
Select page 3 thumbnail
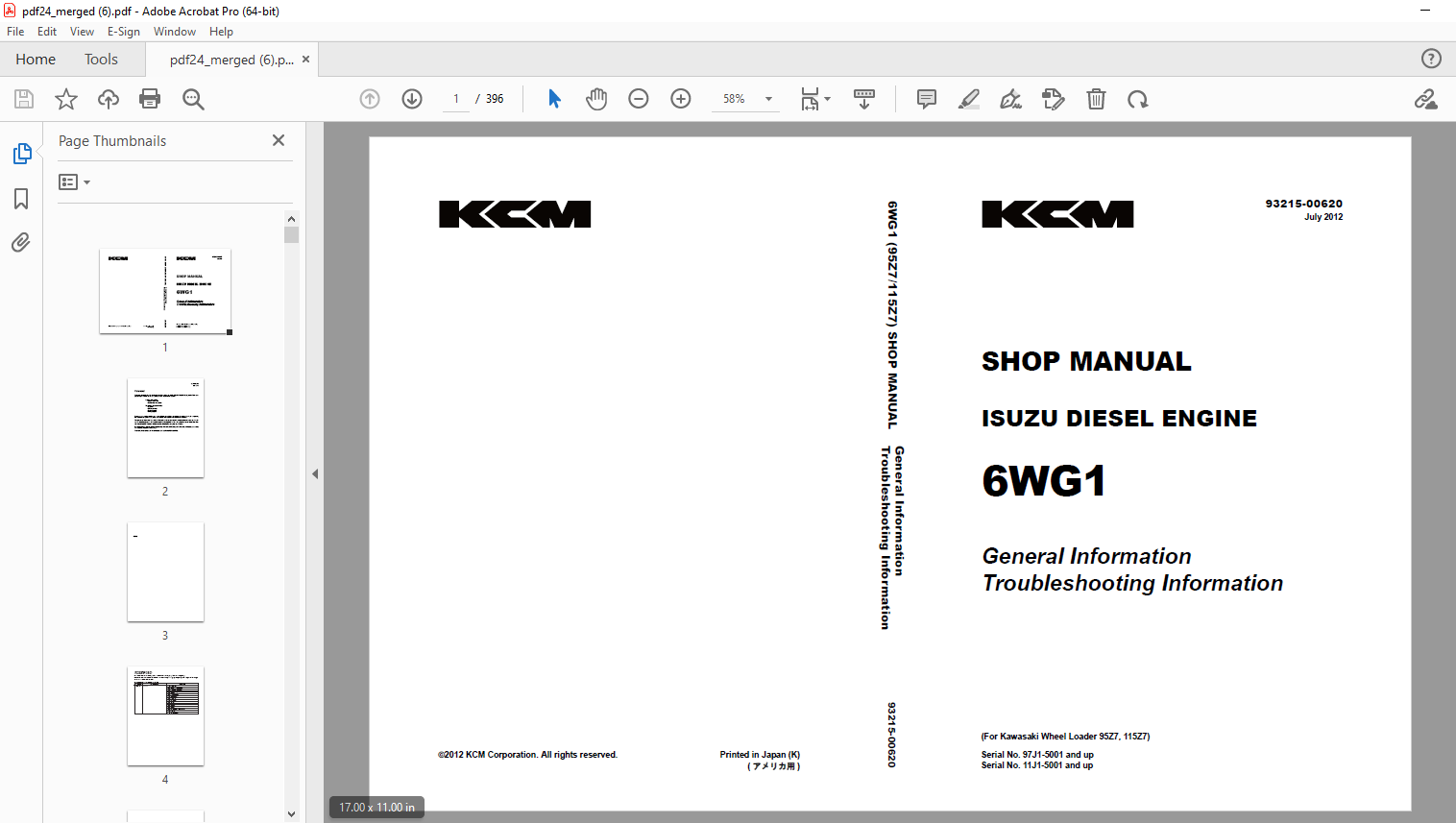pyautogui.click(x=165, y=571)
